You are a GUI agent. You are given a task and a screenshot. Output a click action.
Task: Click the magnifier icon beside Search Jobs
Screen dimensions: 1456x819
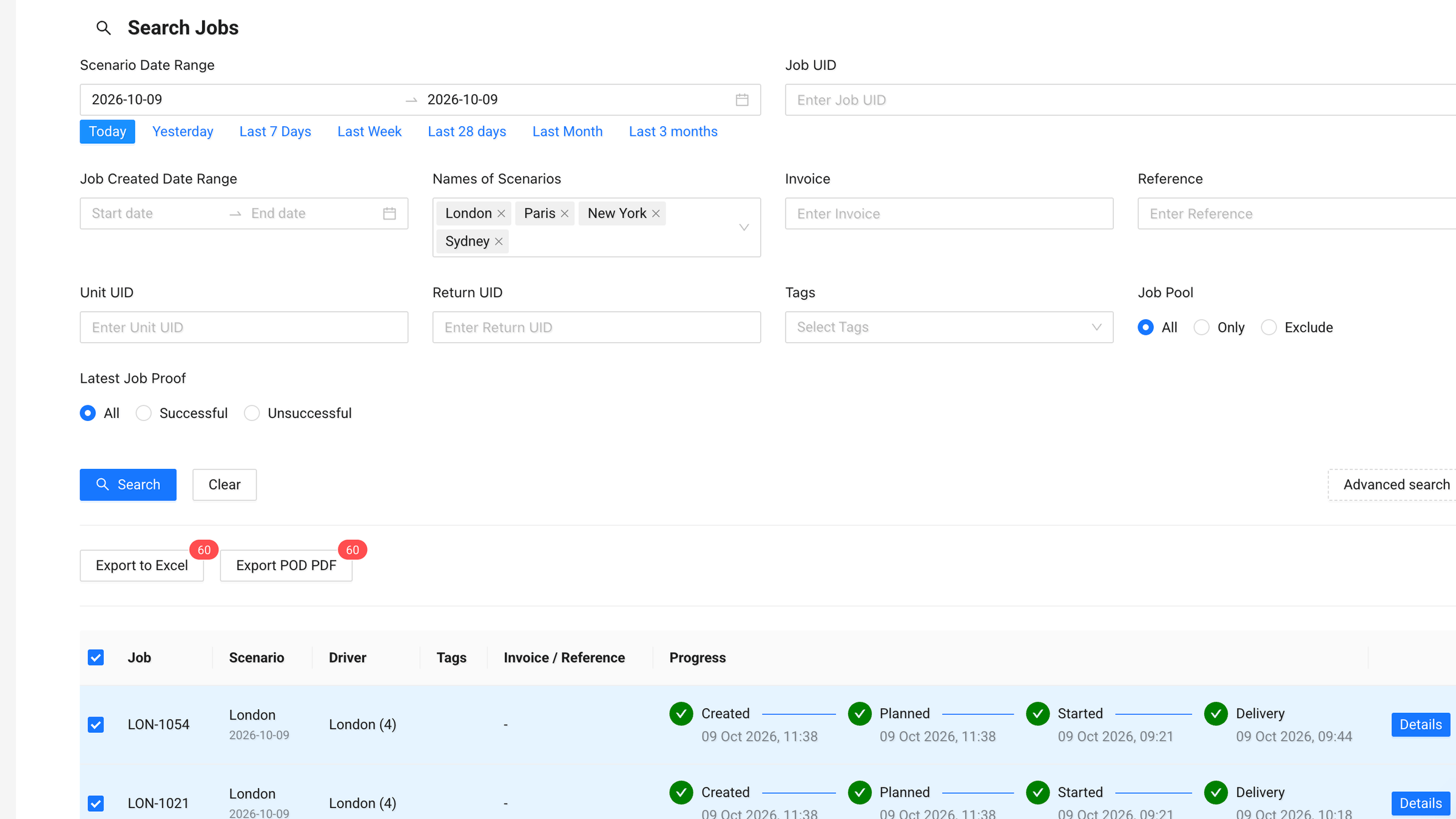pyautogui.click(x=104, y=28)
